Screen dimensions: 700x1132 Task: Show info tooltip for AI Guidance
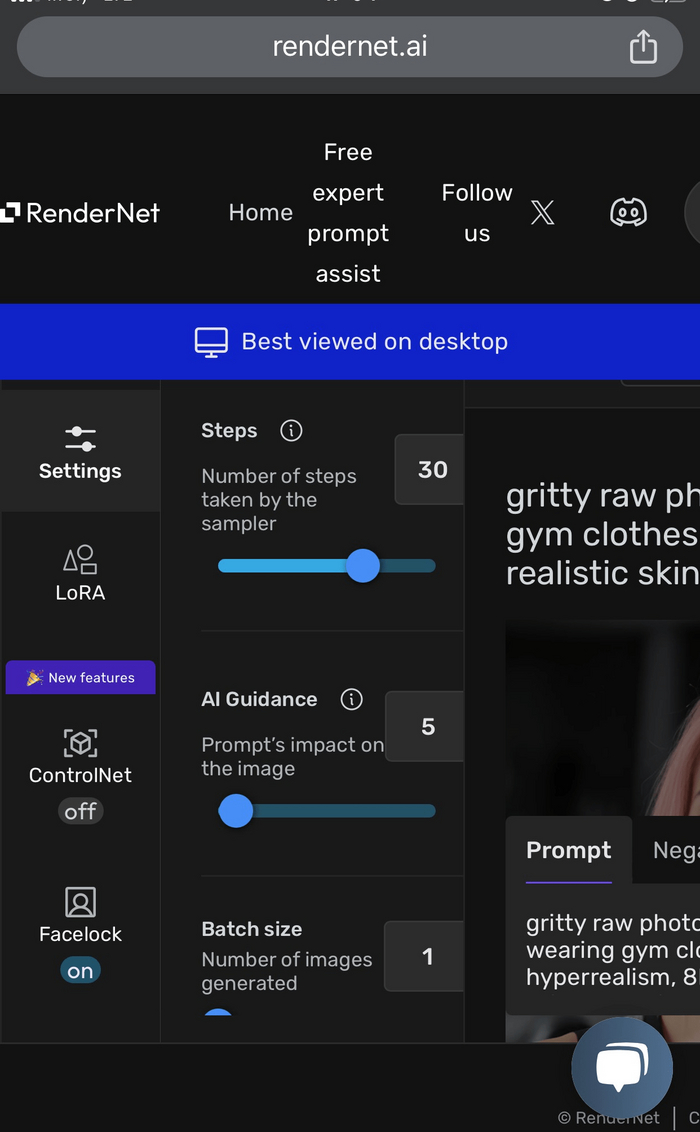pyautogui.click(x=351, y=699)
